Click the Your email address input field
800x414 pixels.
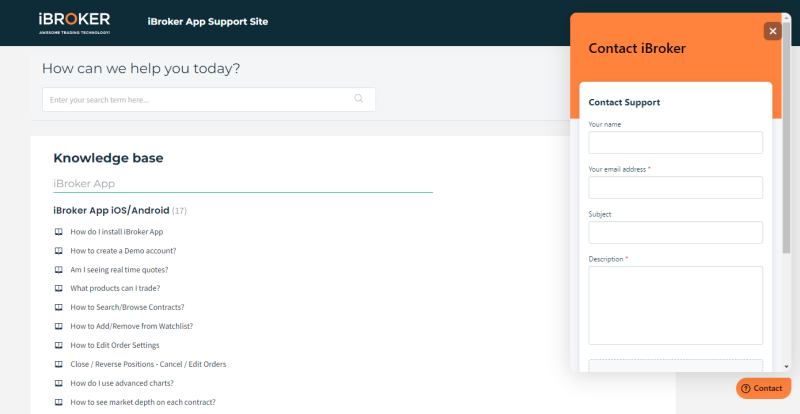tap(676, 187)
